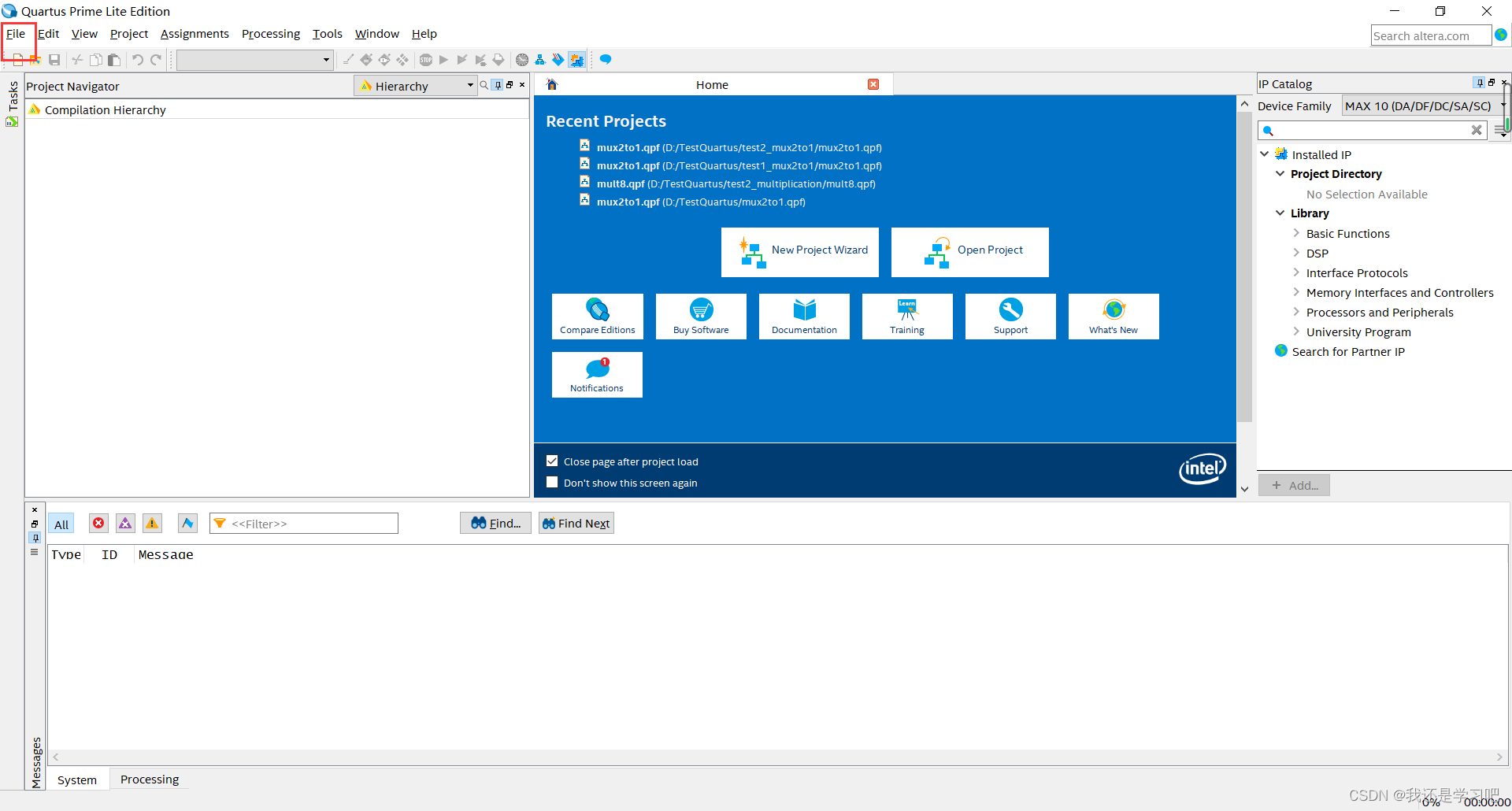Image resolution: width=1512 pixels, height=811 pixels.
Task: Toggle the critical warning messages filter
Action: pos(125,523)
